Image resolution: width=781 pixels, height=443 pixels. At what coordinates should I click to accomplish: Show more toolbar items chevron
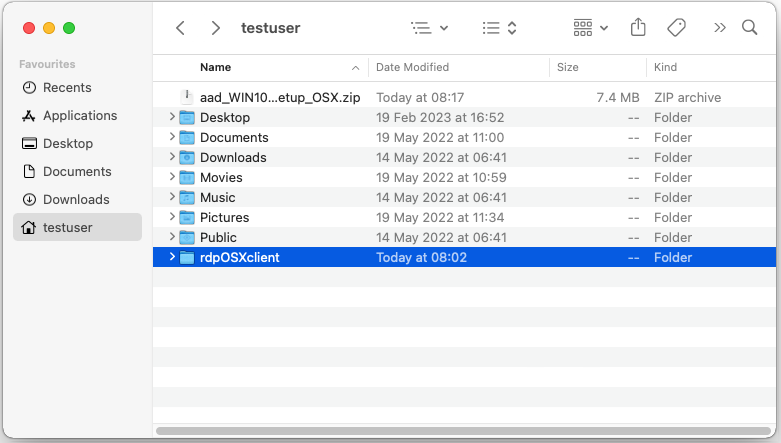[719, 28]
